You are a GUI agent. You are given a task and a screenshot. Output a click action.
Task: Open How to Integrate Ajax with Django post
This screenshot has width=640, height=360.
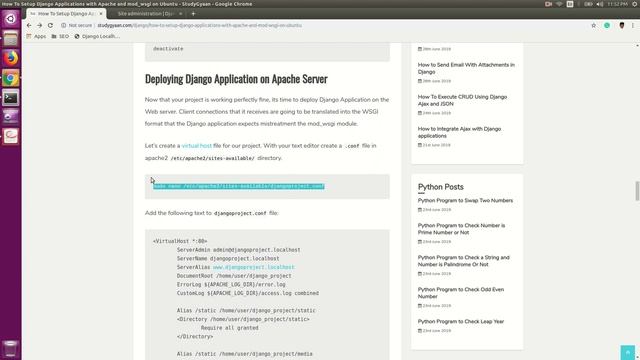[459, 132]
